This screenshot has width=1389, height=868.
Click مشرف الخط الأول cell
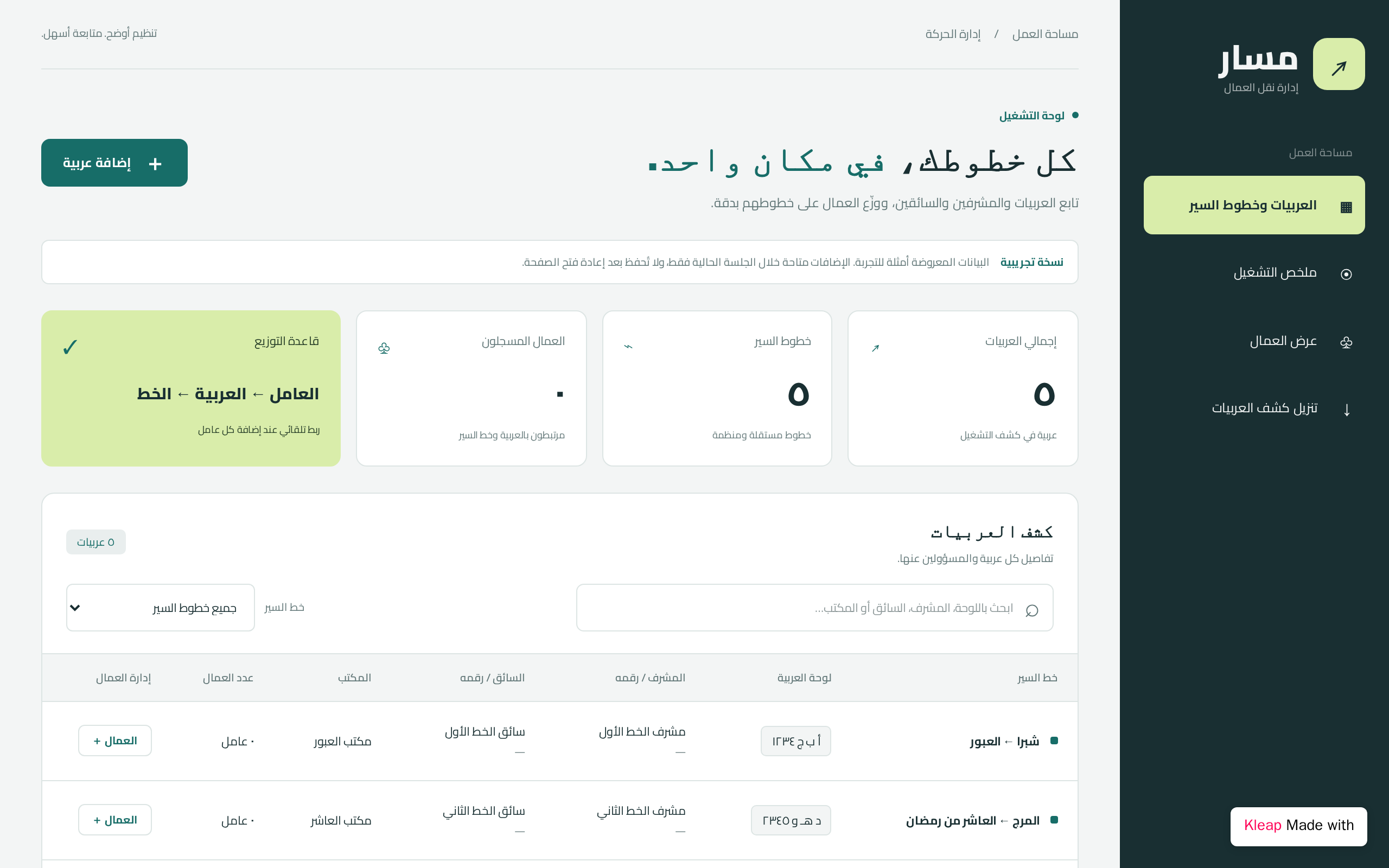coord(642,731)
